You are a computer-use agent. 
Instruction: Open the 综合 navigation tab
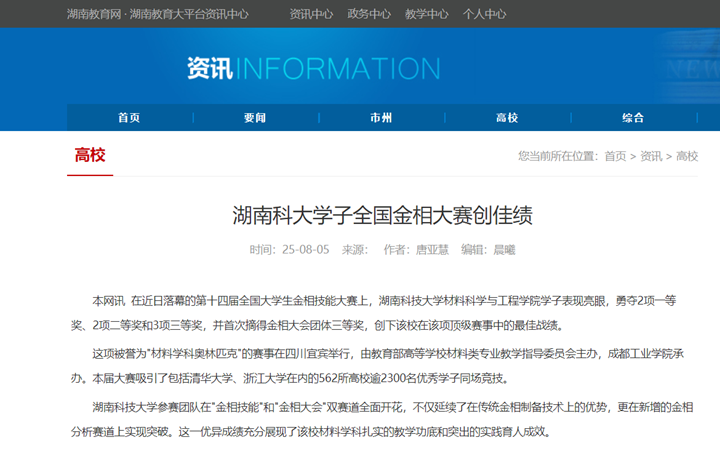(633, 118)
